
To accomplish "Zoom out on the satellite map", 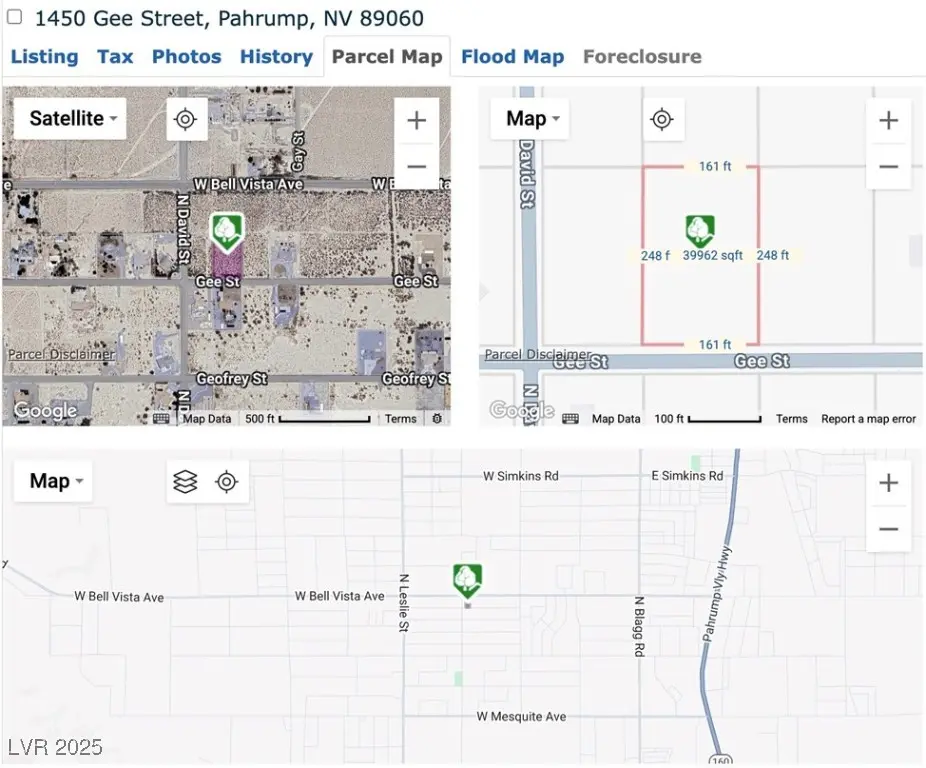I will point(416,166).
